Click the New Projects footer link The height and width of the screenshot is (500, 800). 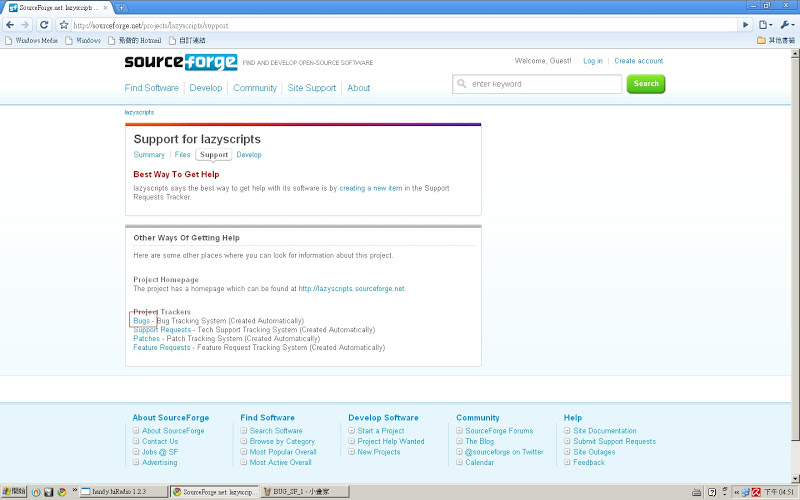coord(379,452)
